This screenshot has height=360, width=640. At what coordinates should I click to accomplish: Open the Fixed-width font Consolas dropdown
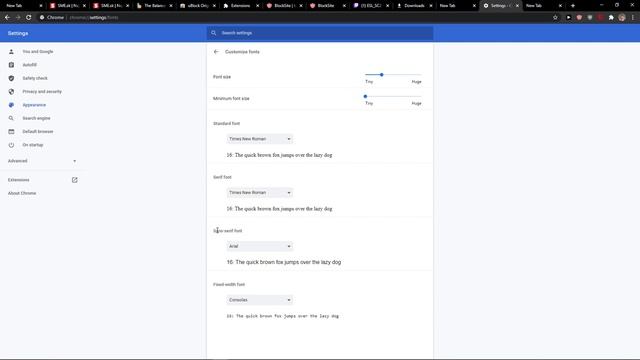[260, 300]
